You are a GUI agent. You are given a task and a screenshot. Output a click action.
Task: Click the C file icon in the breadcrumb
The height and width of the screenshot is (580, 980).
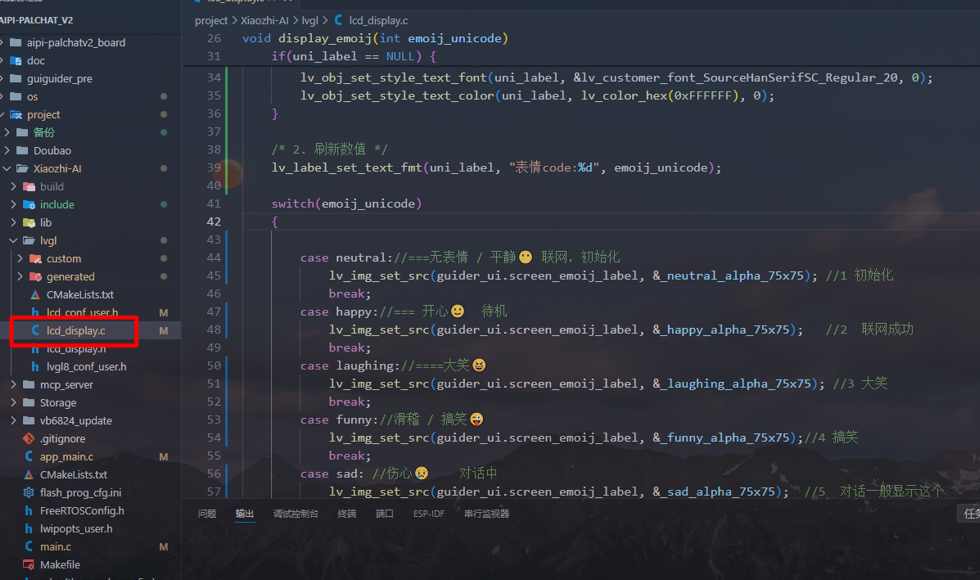338,20
